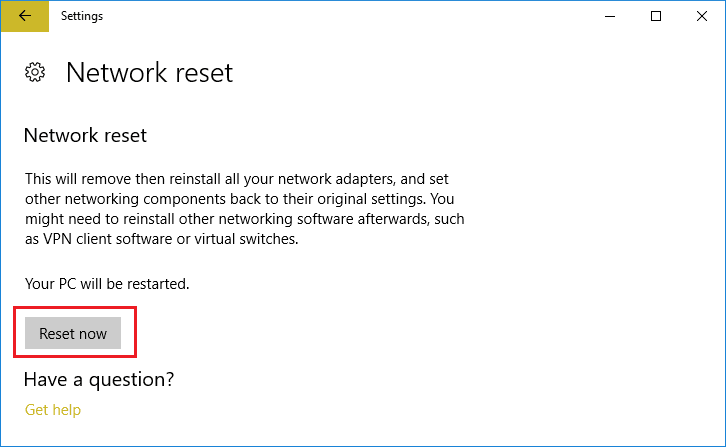This screenshot has height=447, width=726.
Task: Go back using the title bar arrow
Action: (x=24, y=16)
